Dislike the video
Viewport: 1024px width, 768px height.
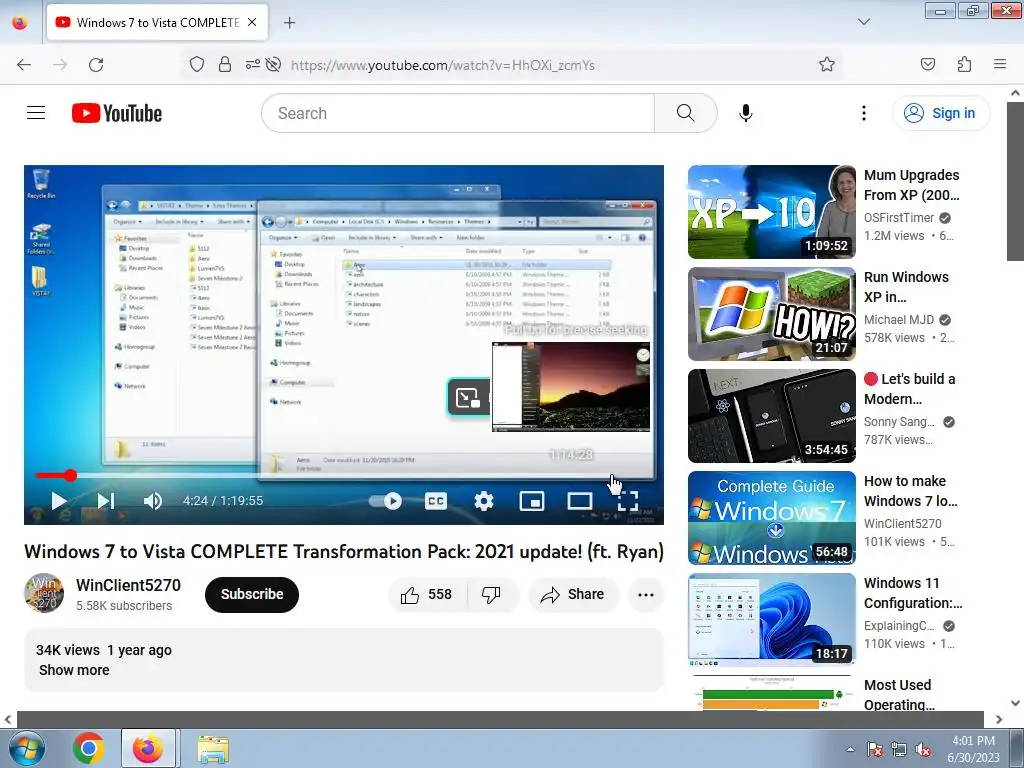pyautogui.click(x=491, y=594)
